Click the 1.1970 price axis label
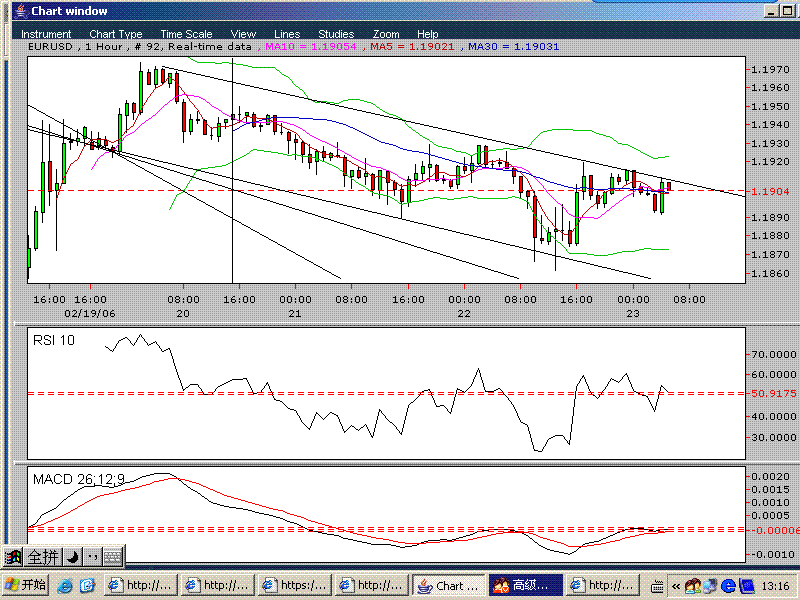The height and width of the screenshot is (600, 800). pos(770,69)
